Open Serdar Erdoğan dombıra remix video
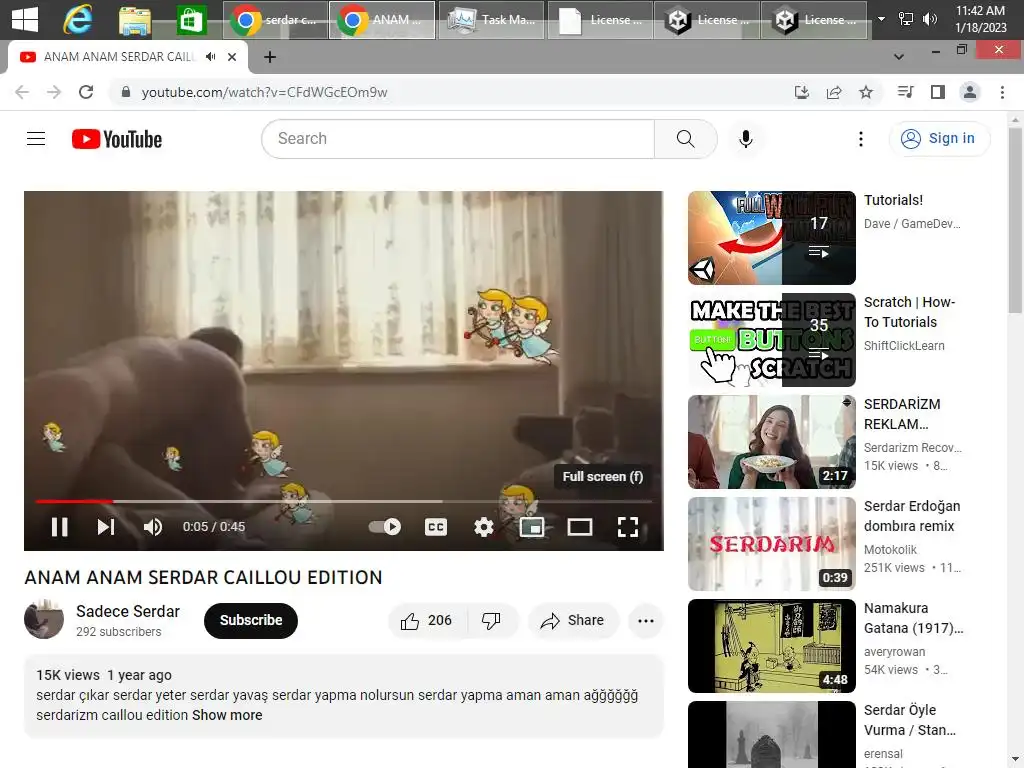Viewport: 1024px width, 768px height. [771, 543]
